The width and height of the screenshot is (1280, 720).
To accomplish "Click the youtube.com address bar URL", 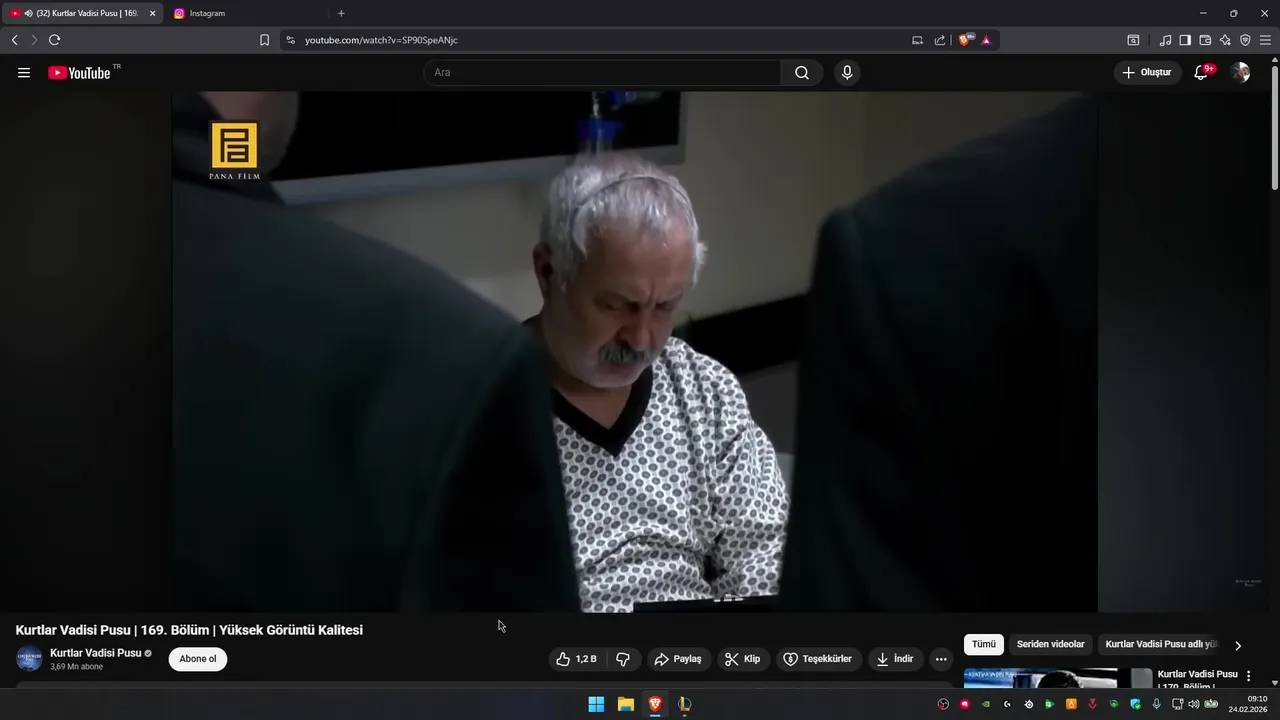I will point(381,40).
